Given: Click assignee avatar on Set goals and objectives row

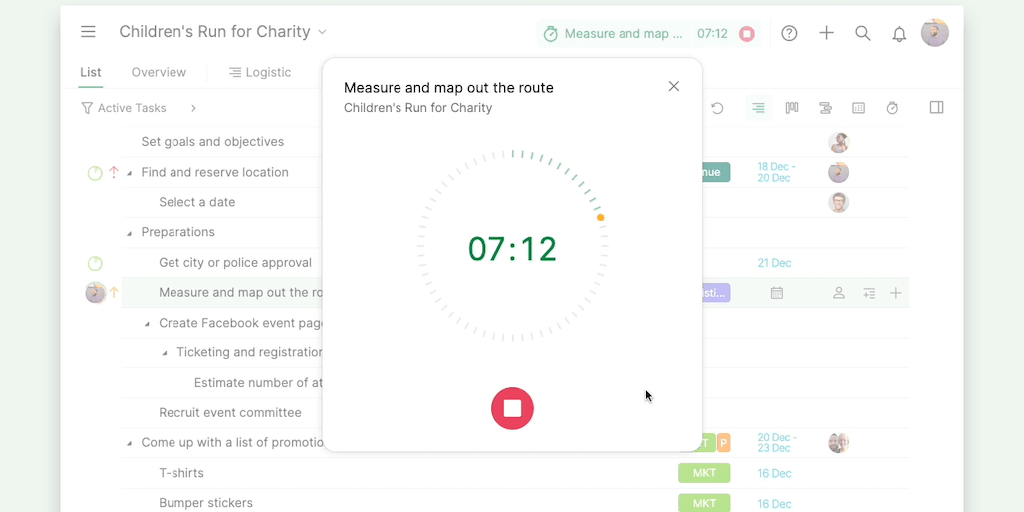Looking at the screenshot, I should pos(839,142).
